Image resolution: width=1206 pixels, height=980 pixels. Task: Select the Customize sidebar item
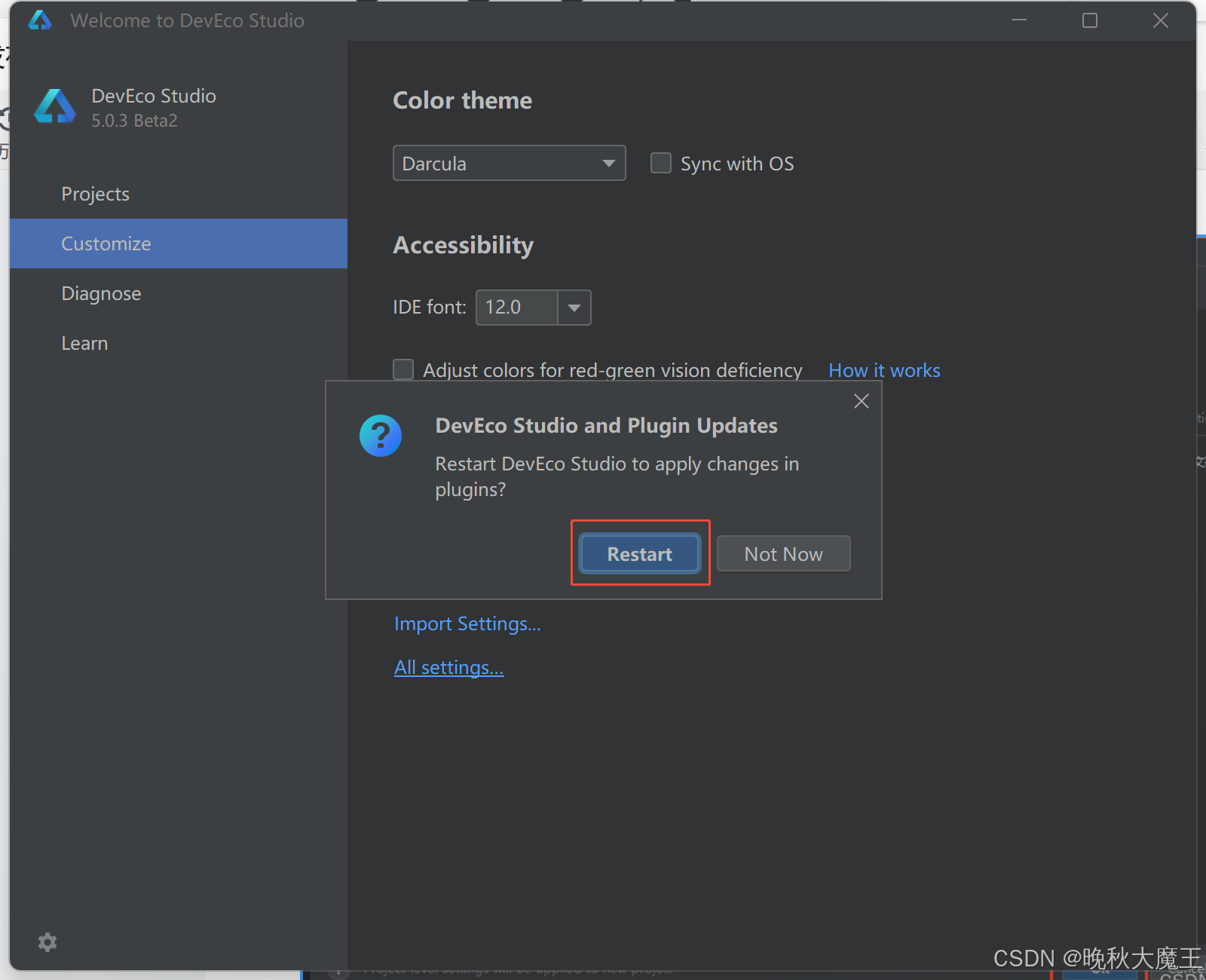(x=106, y=243)
